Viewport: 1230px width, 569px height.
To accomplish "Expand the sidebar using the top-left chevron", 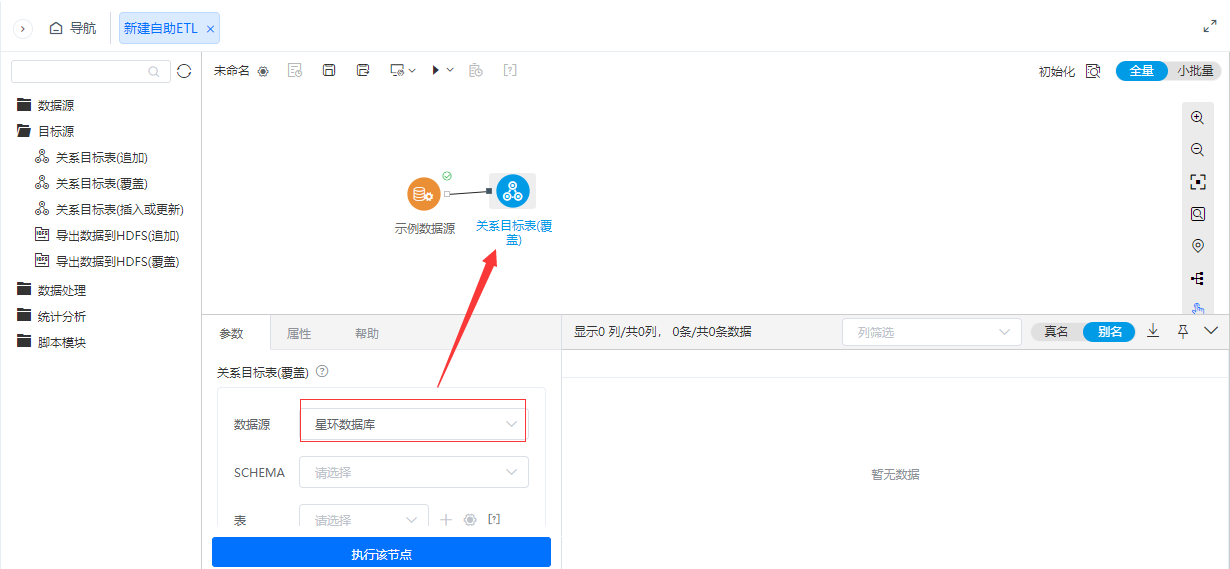I will (x=23, y=29).
